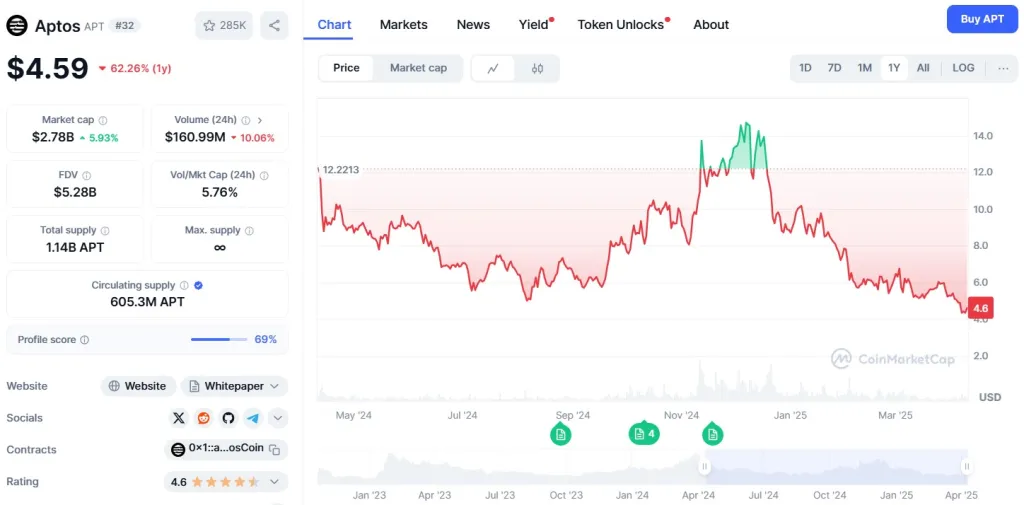Click the share icon next to watchlist
This screenshot has height=505, width=1024.
[x=274, y=25]
